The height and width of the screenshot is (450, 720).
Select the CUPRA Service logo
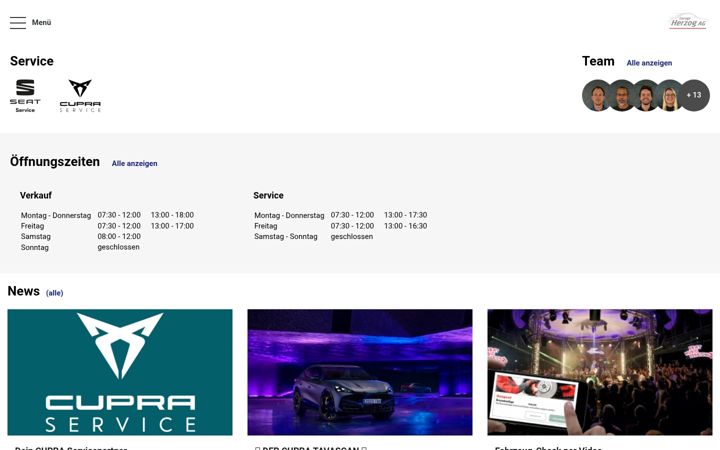(80, 96)
